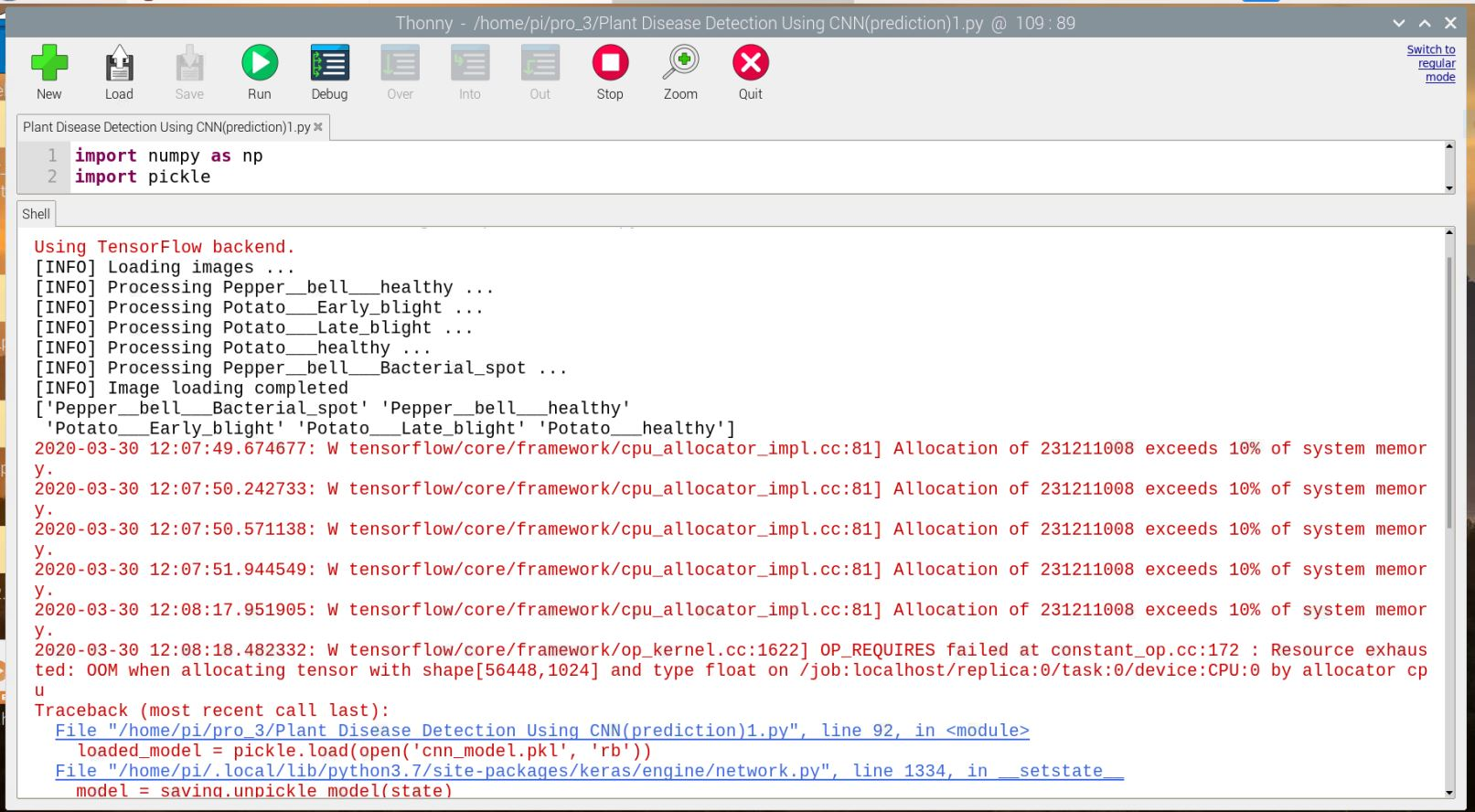
Task: Select the Plant Disease Detection editor tab
Action: (166, 127)
